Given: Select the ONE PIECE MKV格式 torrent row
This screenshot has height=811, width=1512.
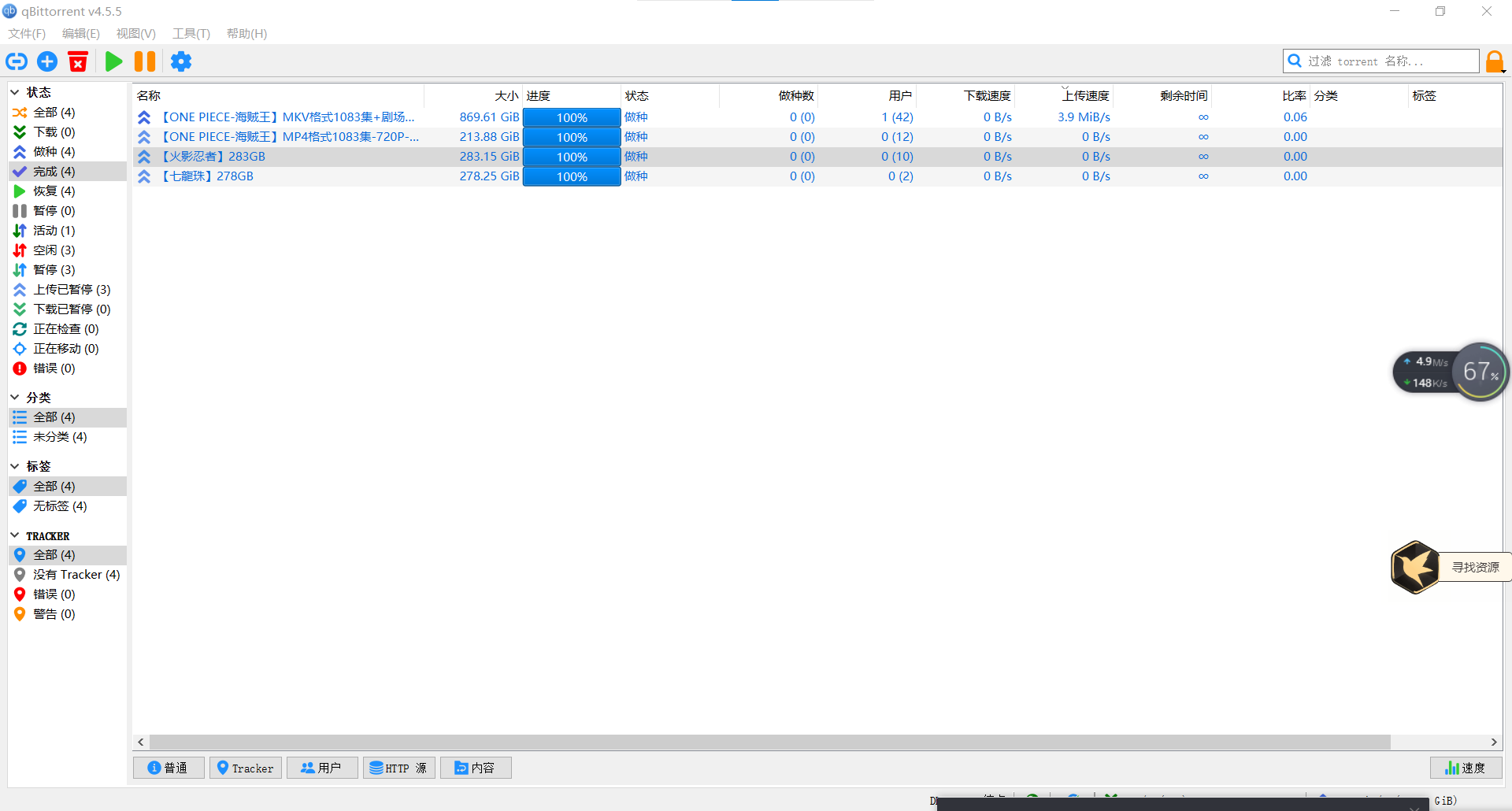Looking at the screenshot, I should coord(817,117).
